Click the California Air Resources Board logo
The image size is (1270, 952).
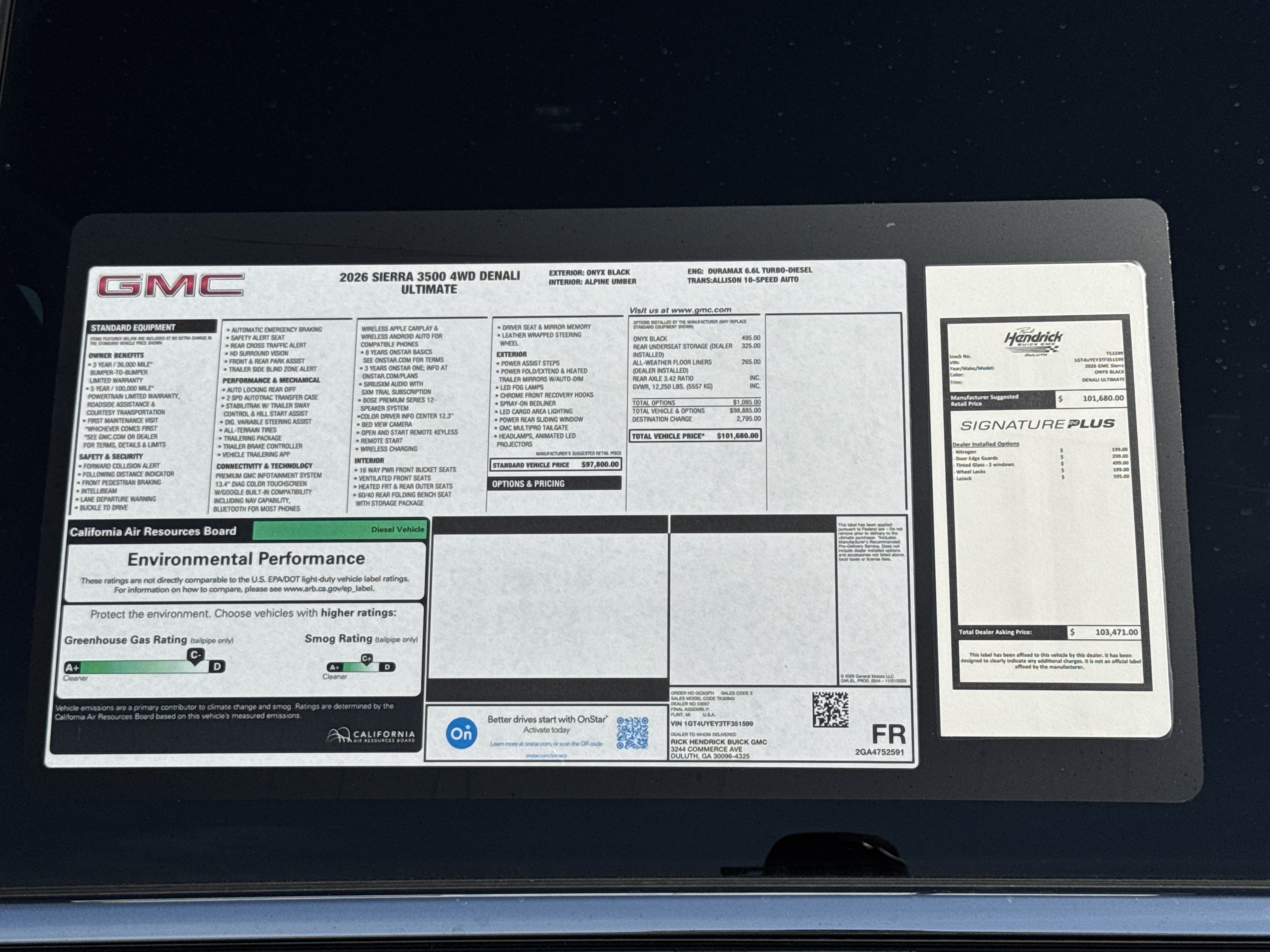click(371, 736)
